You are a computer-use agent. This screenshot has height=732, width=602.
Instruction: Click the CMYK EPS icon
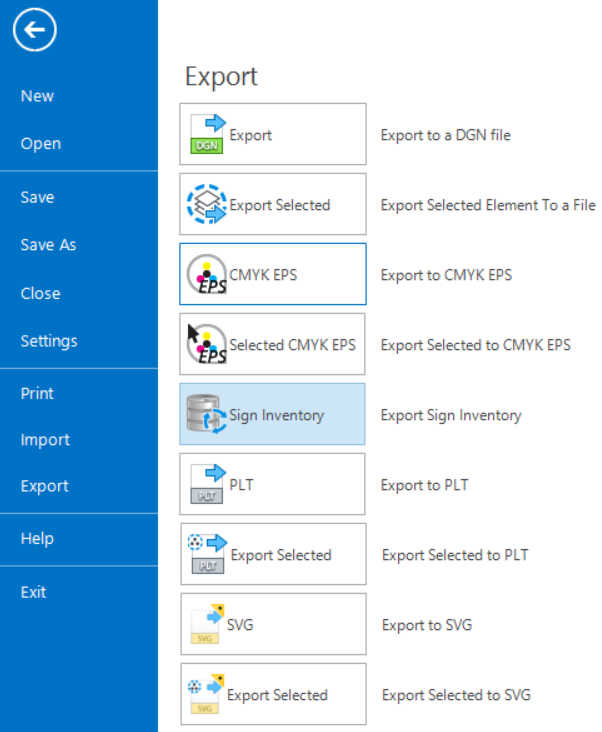tap(207, 275)
